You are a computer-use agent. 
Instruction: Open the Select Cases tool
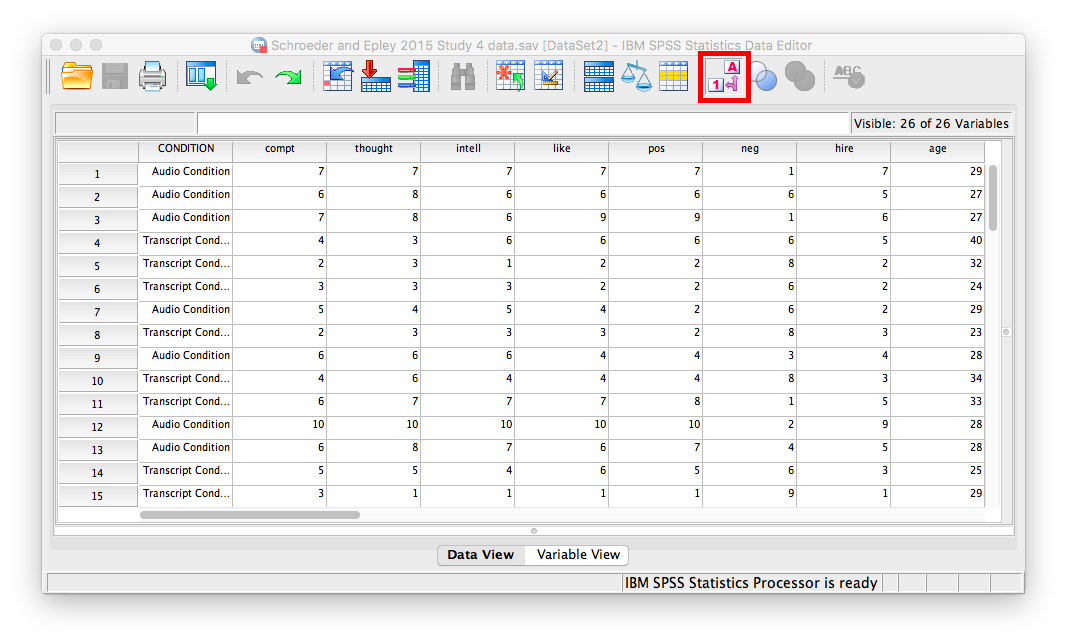pyautogui.click(x=675, y=76)
